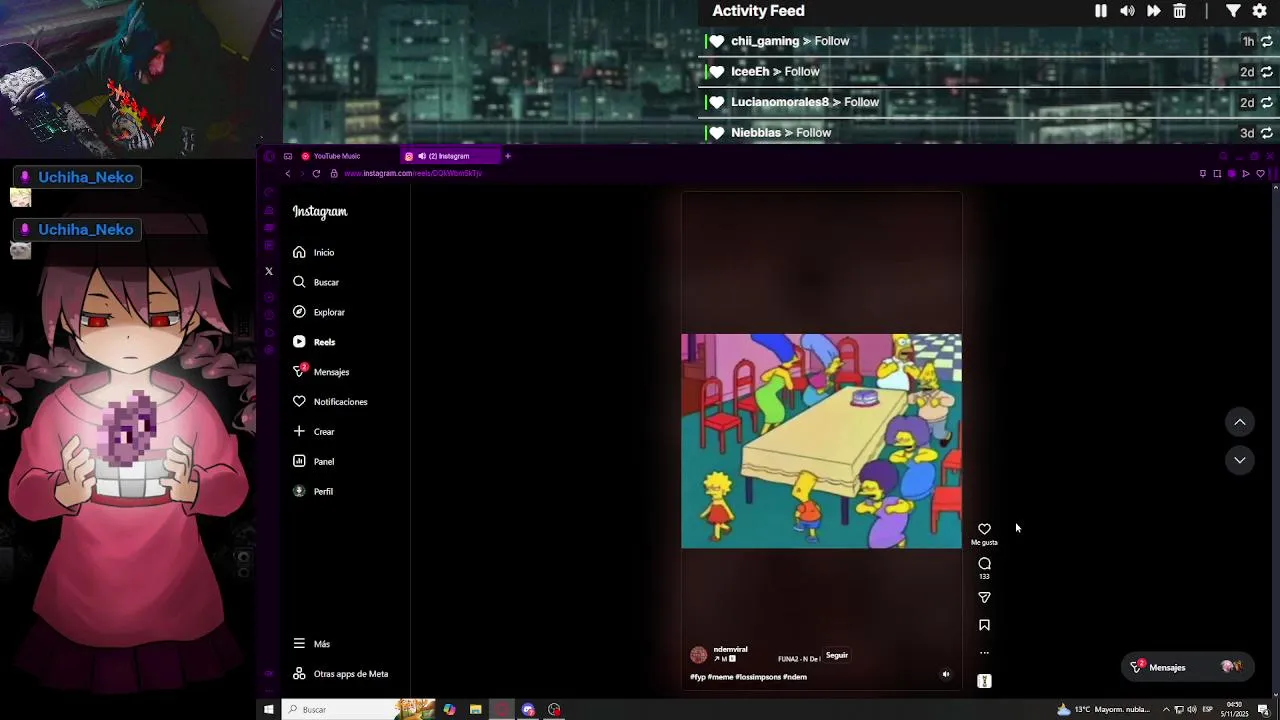Replay the IceeEh follow alert
This screenshot has height=720, width=1280.
coord(1266,72)
